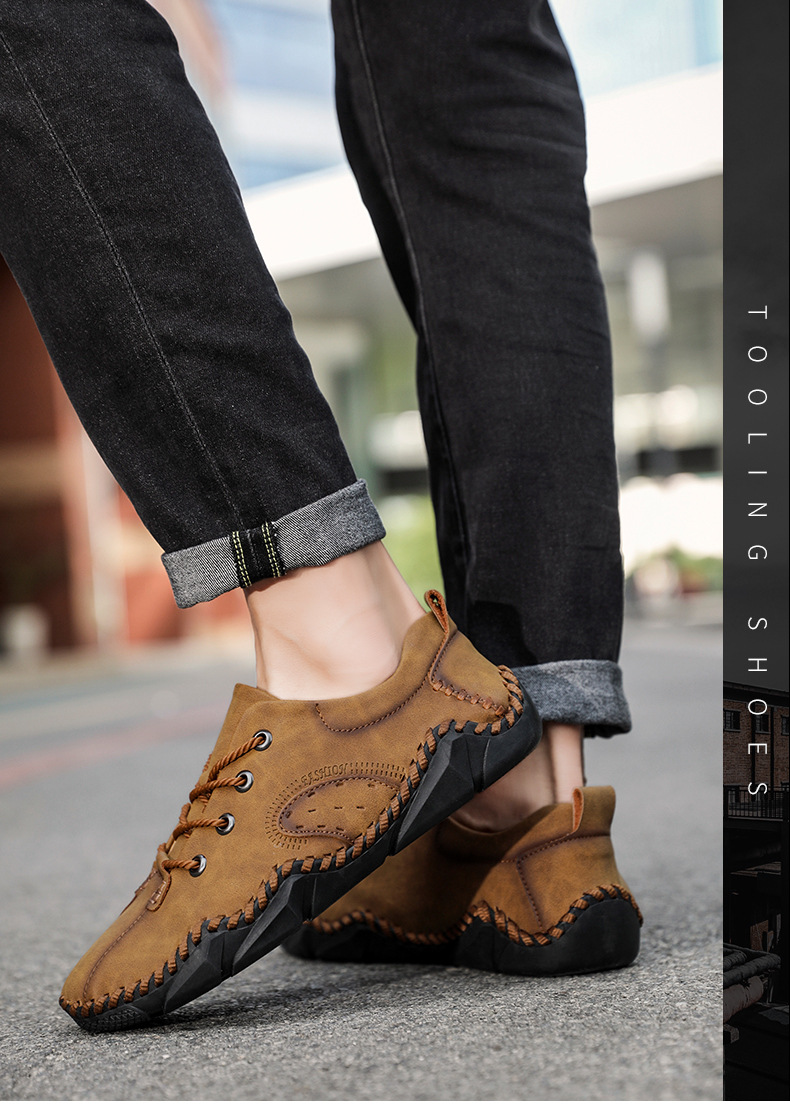This screenshot has height=1105, width=790.
Task: Click the brown shoe product photo
Action: click(361, 552)
